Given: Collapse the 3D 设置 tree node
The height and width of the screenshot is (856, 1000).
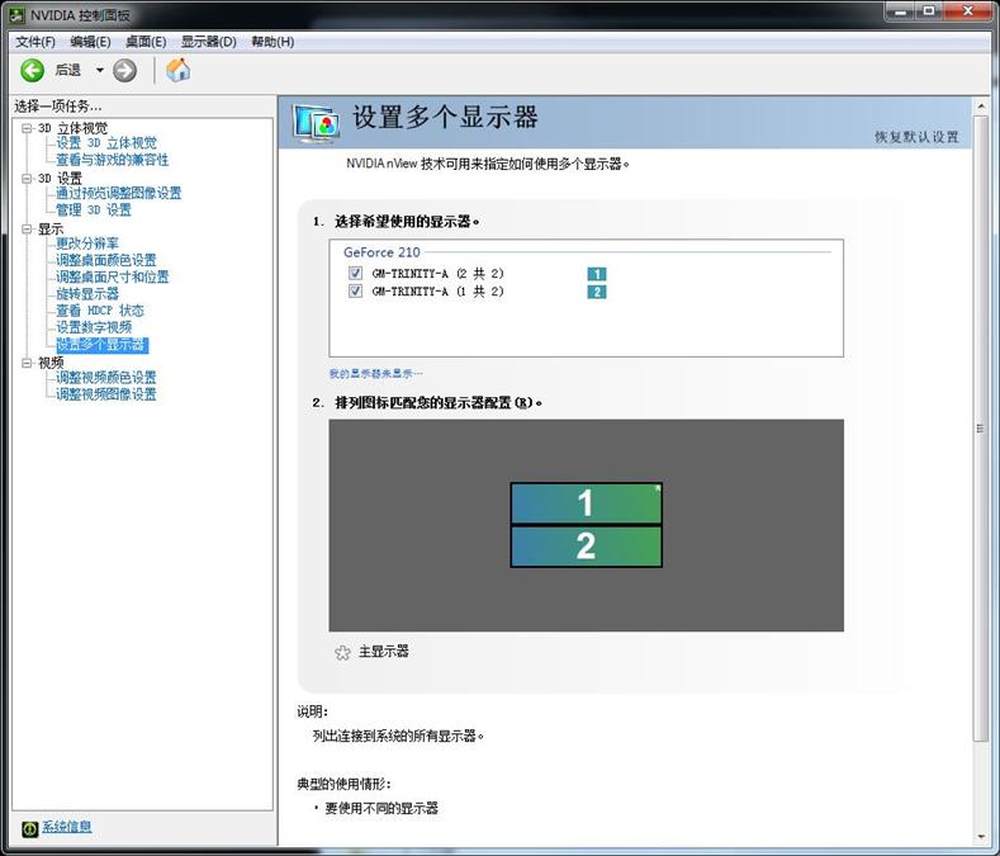Looking at the screenshot, I should tap(27, 178).
